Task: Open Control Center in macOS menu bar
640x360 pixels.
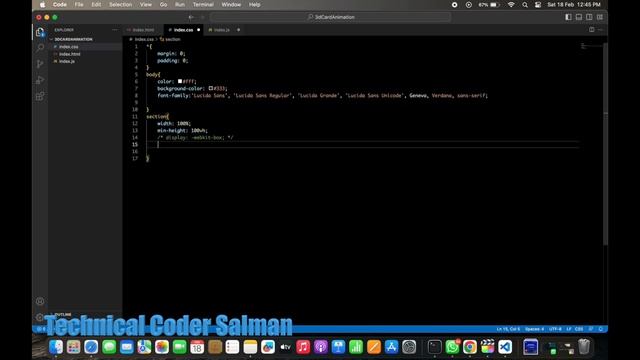Action: click(x=538, y=4)
